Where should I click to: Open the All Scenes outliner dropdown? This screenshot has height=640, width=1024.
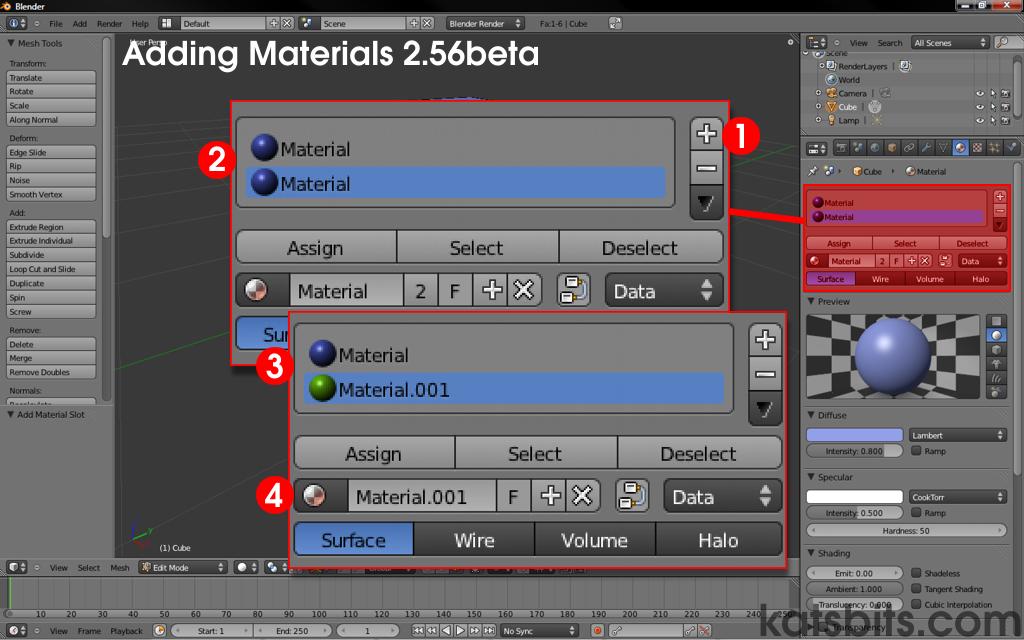951,42
